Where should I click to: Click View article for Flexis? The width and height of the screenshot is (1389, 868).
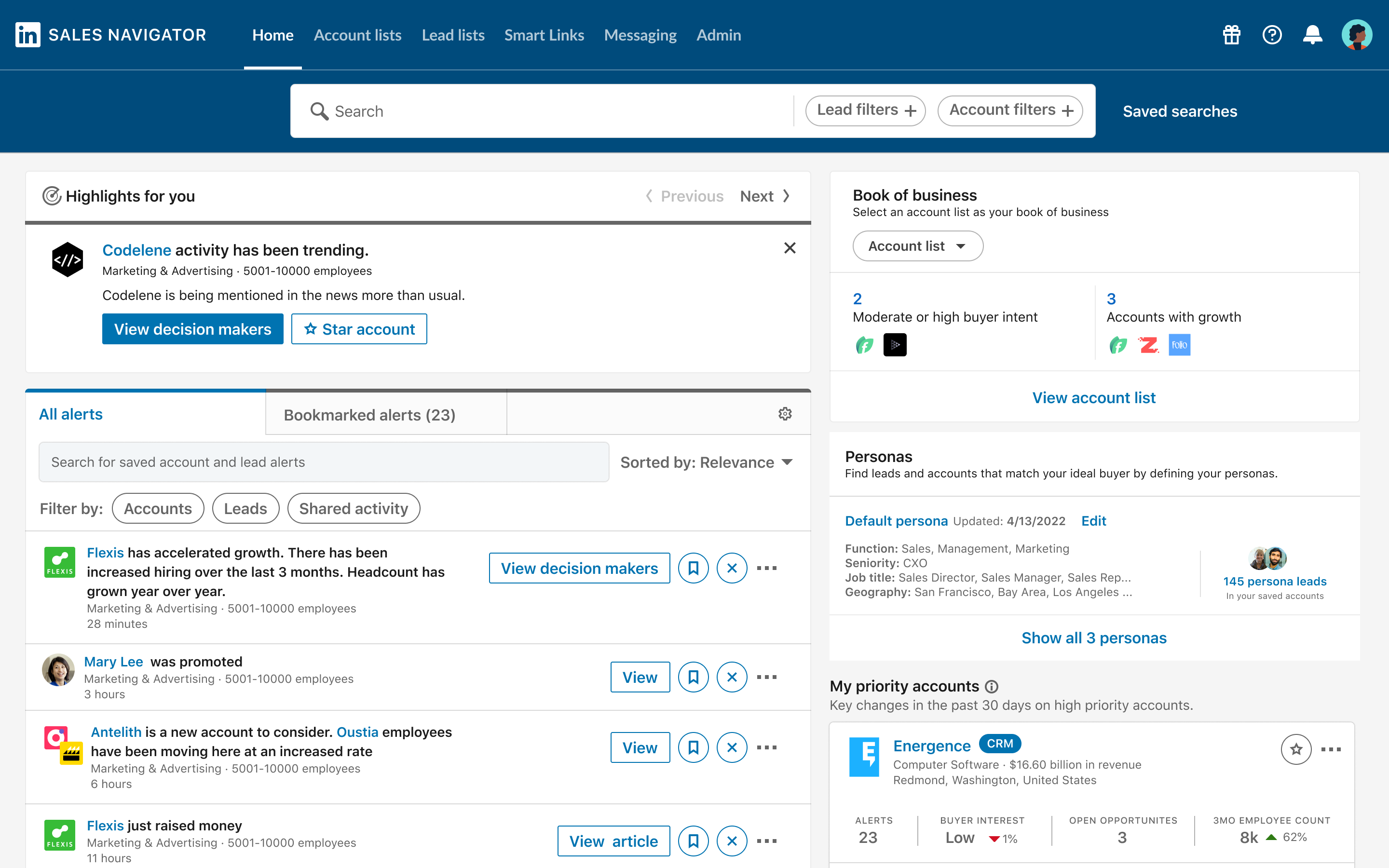click(x=613, y=841)
